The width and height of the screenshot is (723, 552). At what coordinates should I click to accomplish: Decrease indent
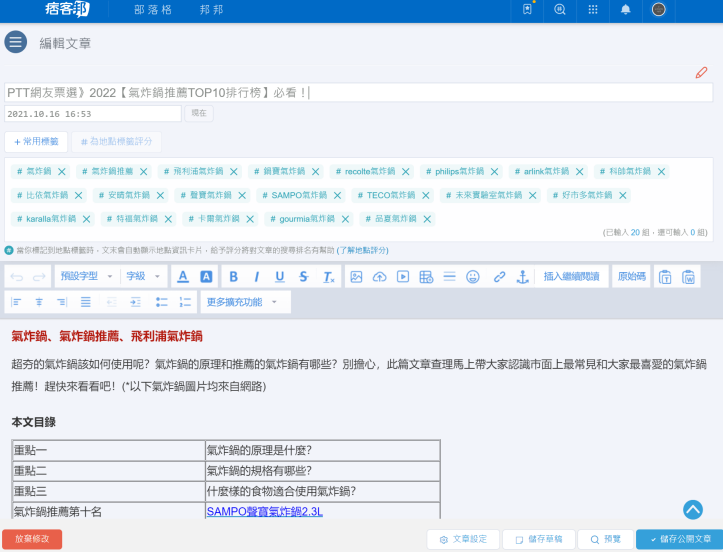112,302
